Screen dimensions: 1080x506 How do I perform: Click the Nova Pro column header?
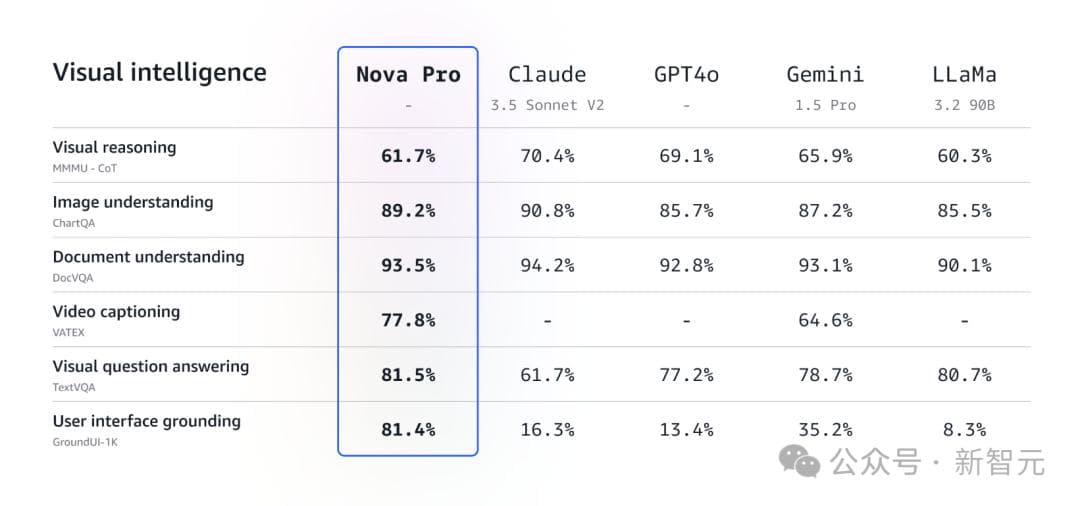coord(408,74)
